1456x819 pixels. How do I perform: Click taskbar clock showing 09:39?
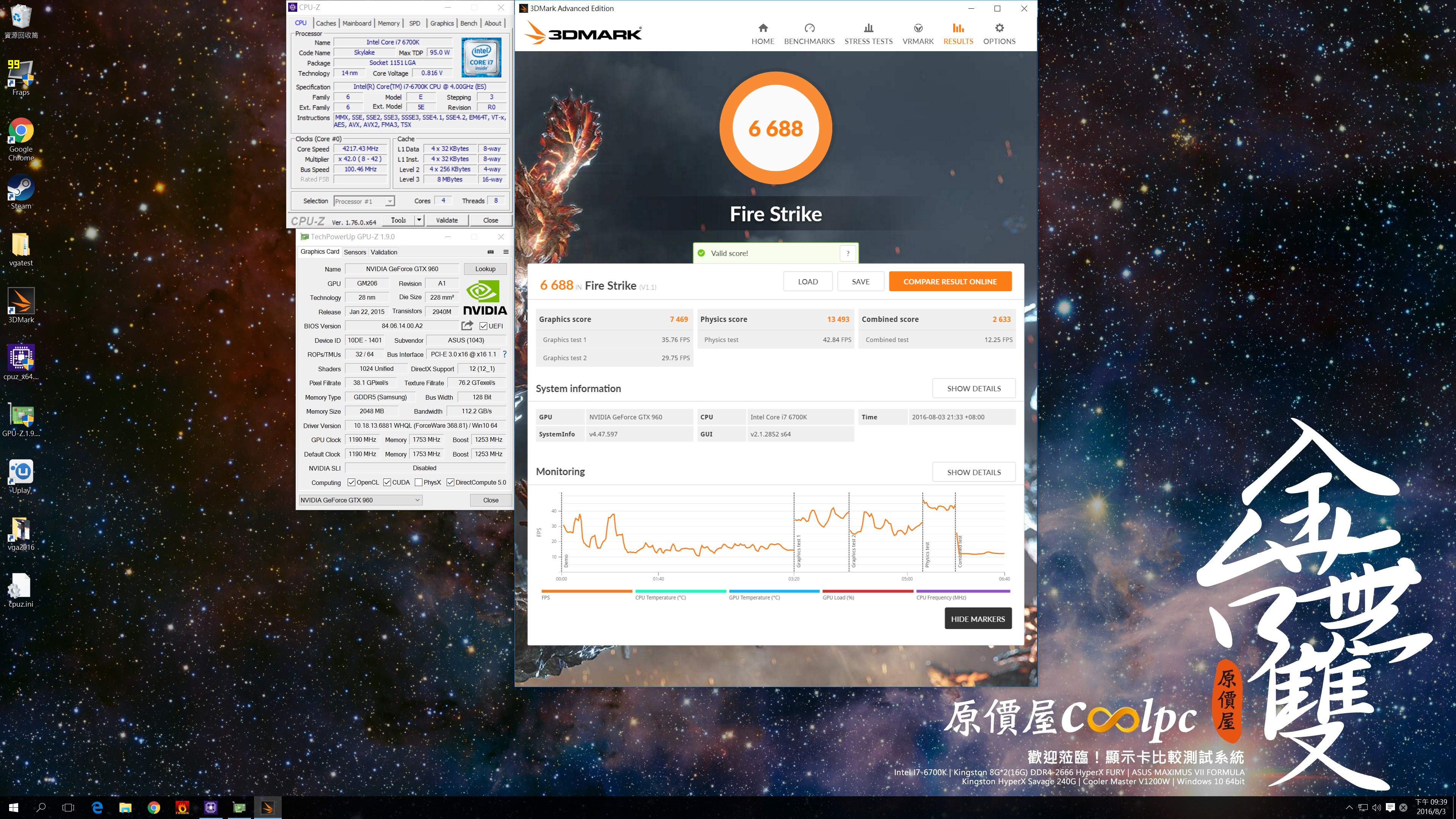(1431, 807)
